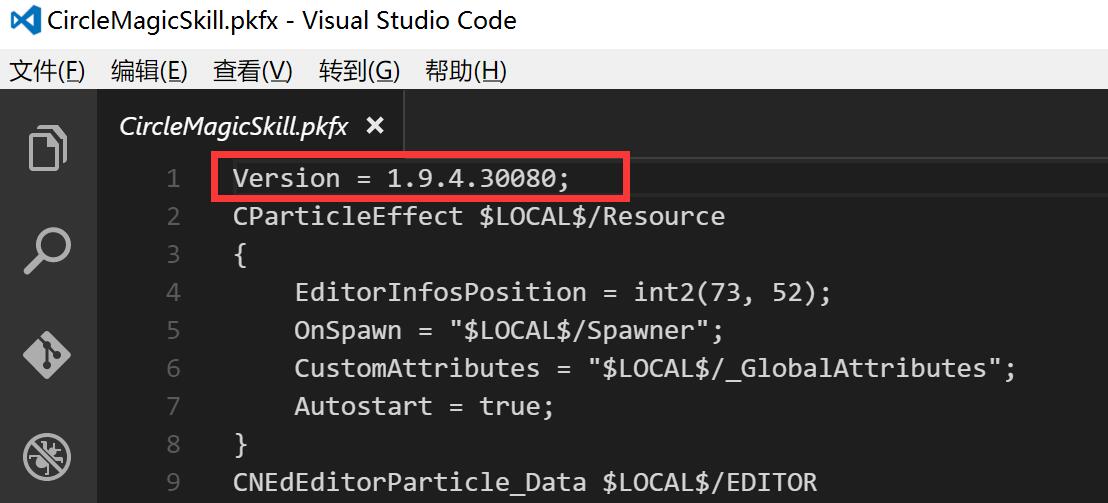Image resolution: width=1108 pixels, height=503 pixels.
Task: Close the CircleMagicSkill.pkfx tab
Action: pyautogui.click(x=375, y=125)
